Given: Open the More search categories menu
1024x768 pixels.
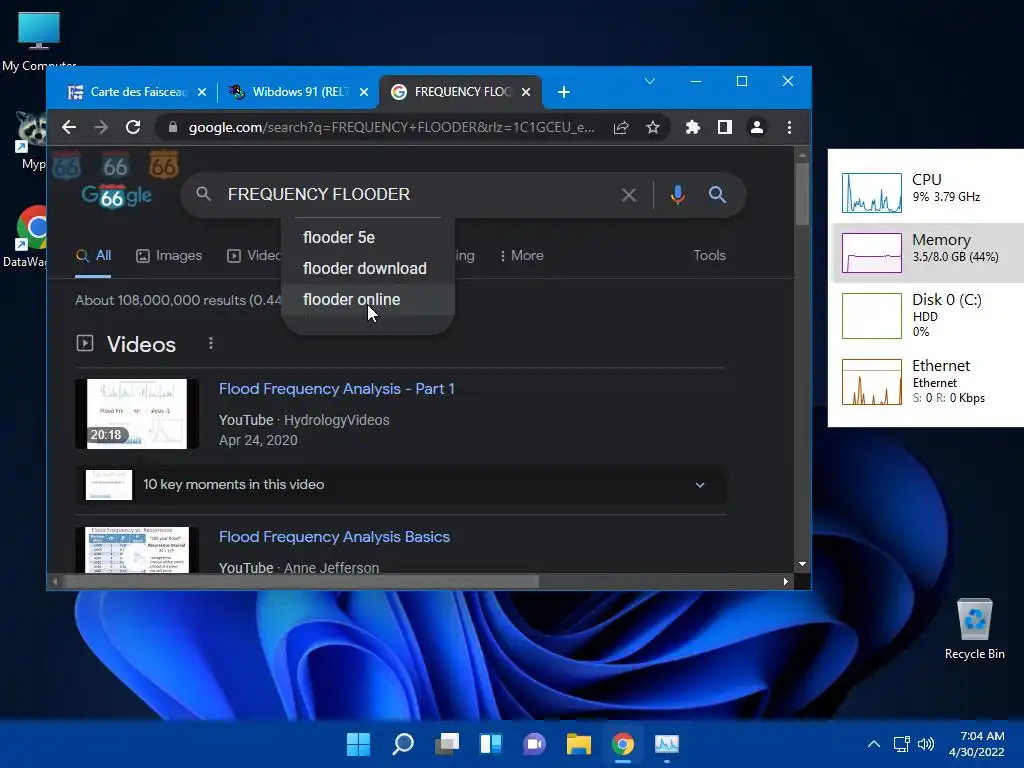Looking at the screenshot, I should click(521, 256).
